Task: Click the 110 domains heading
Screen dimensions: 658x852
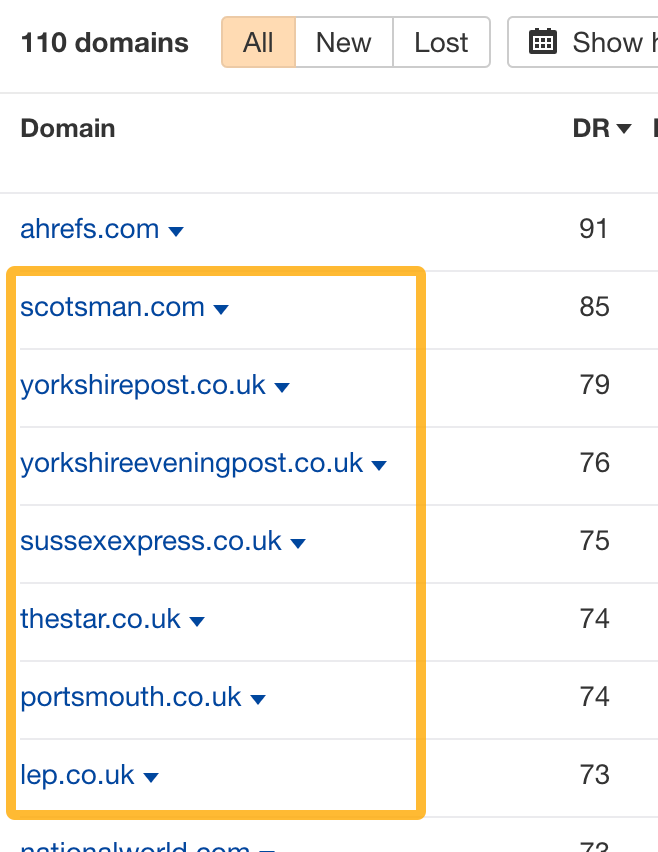Action: [x=104, y=42]
